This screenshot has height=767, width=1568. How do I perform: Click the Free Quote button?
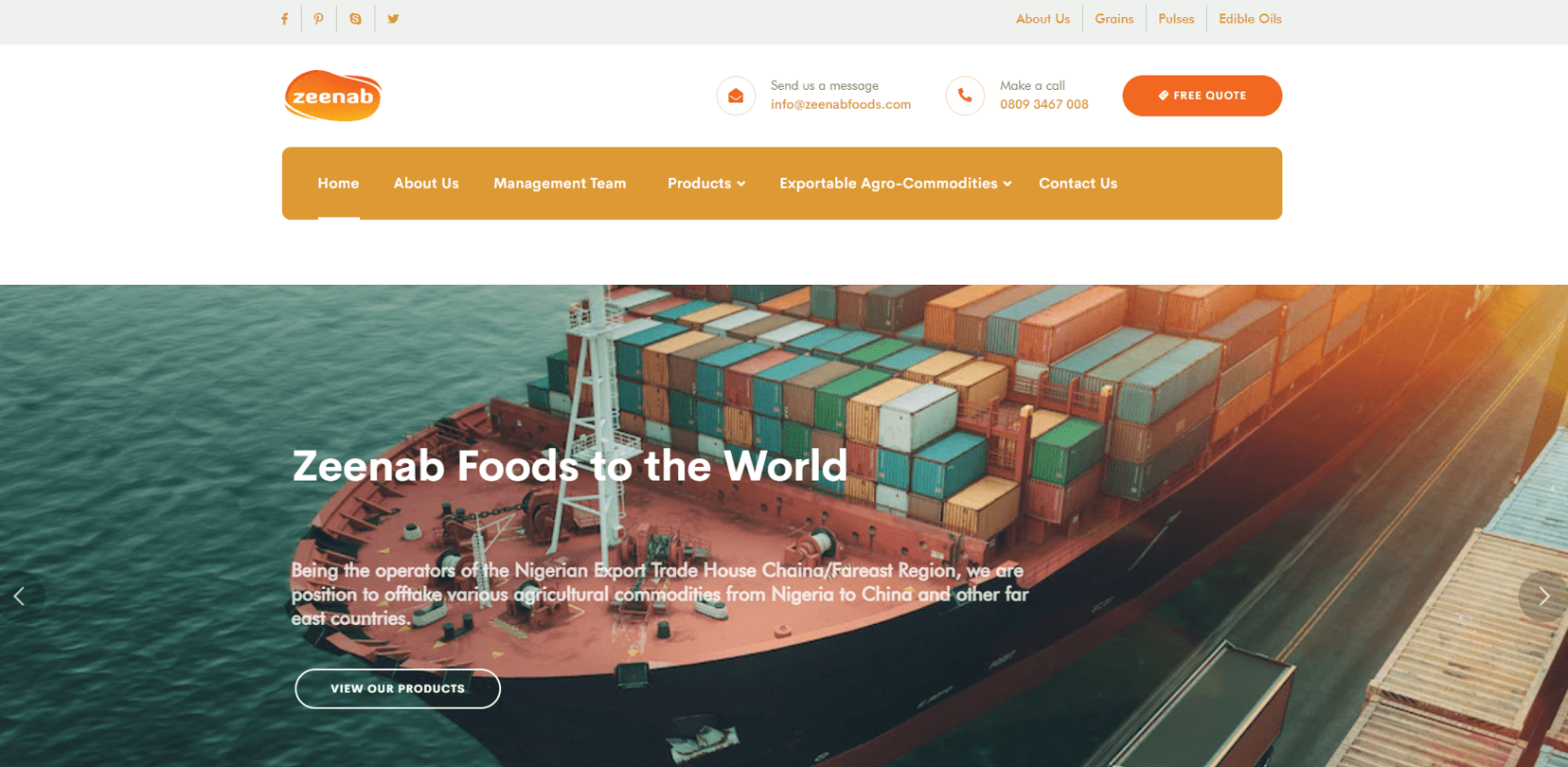click(x=1202, y=96)
